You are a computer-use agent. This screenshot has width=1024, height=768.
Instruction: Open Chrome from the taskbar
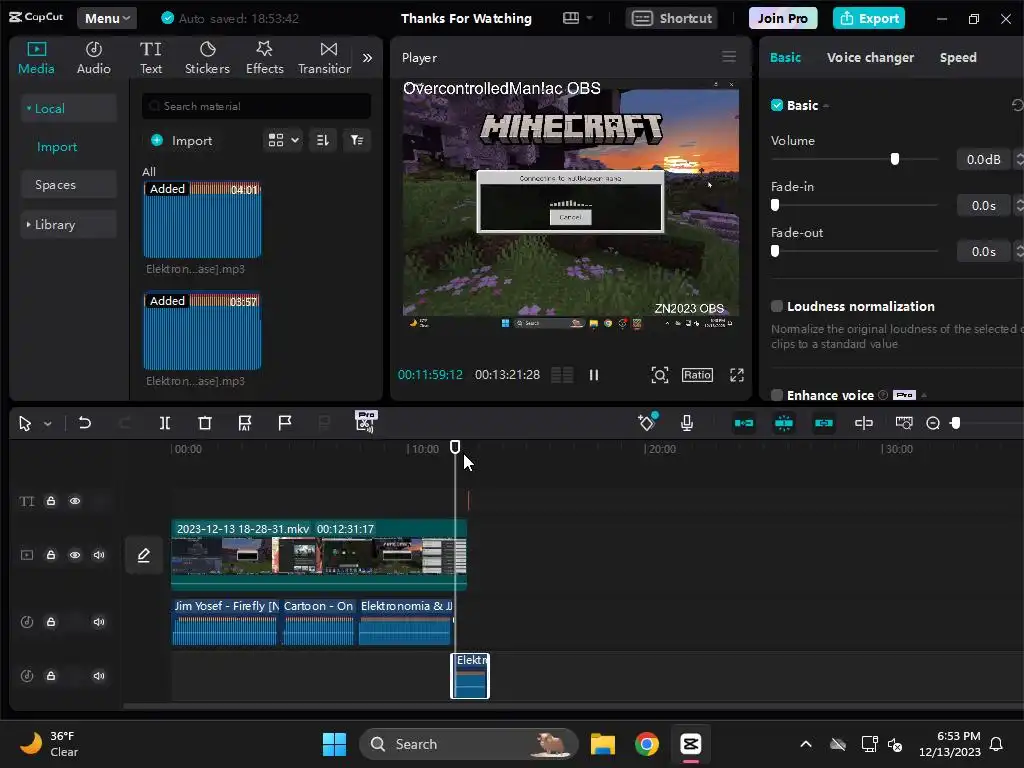(647, 744)
